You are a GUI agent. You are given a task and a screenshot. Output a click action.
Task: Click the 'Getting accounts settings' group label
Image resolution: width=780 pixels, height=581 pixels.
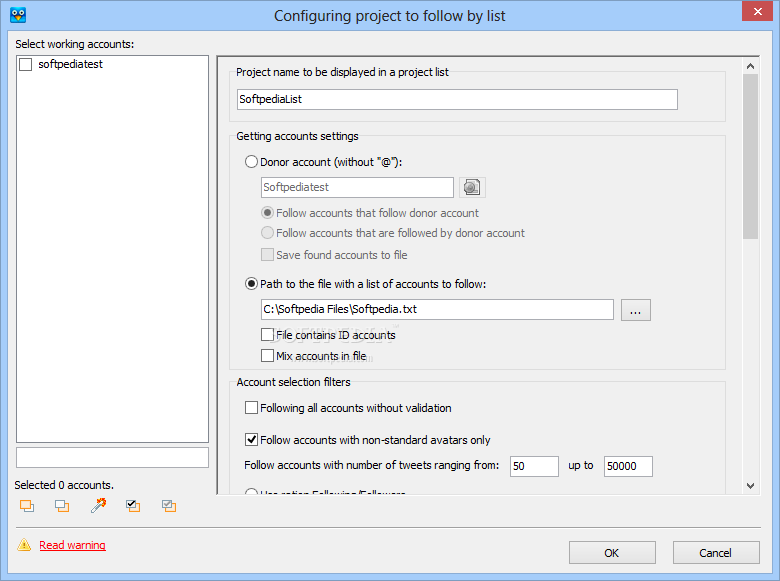(297, 136)
